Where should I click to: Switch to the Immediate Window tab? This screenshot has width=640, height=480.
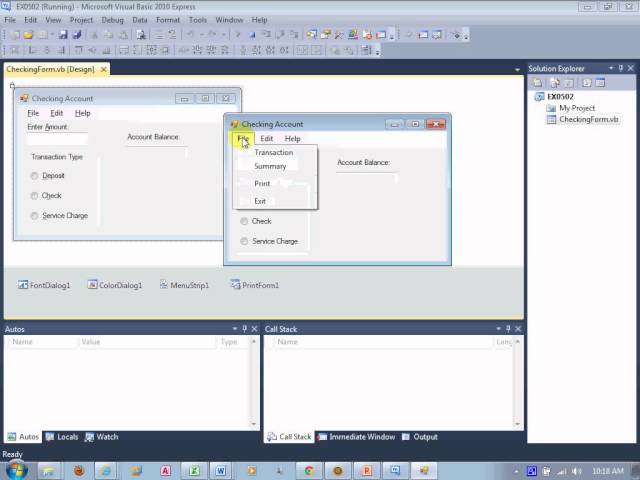[357, 436]
